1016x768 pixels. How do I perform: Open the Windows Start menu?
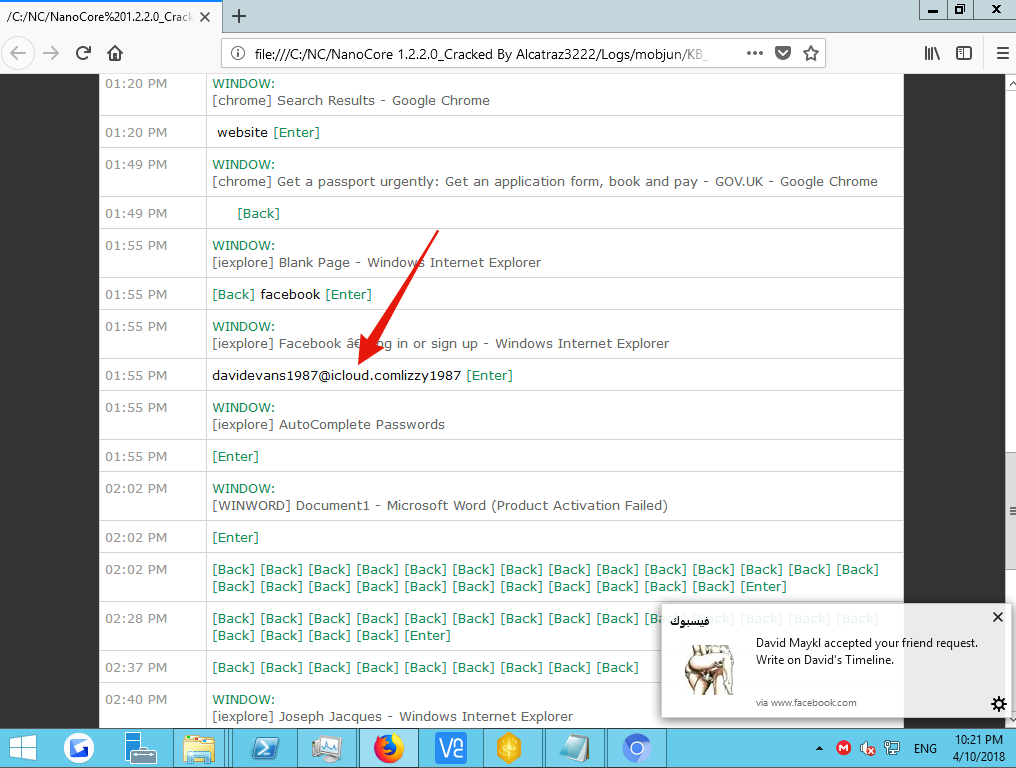coord(23,749)
